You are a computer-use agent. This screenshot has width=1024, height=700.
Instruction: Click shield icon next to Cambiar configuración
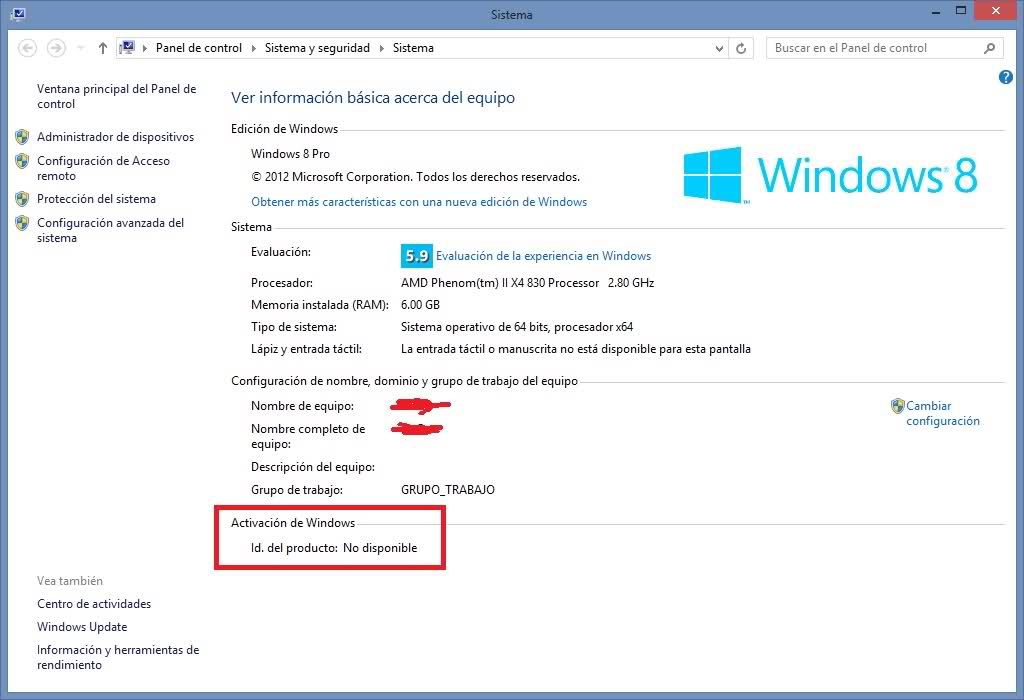click(x=898, y=406)
